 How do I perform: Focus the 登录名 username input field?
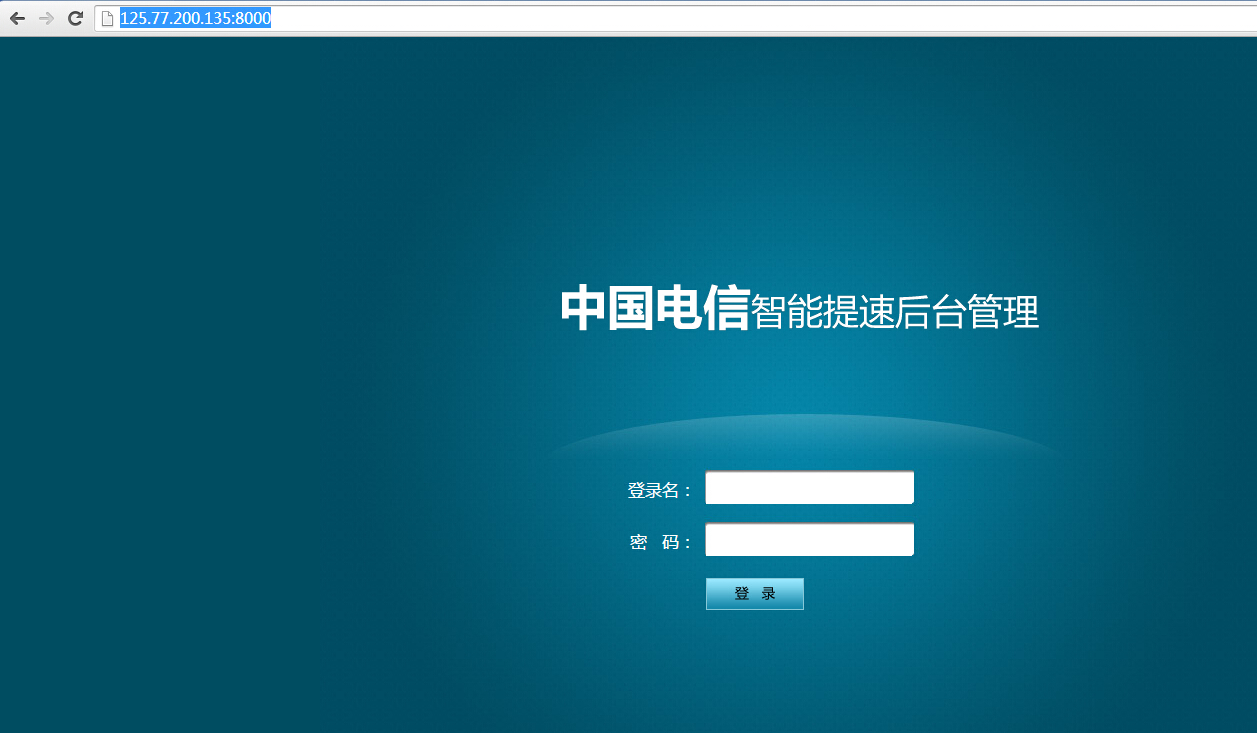(x=809, y=487)
